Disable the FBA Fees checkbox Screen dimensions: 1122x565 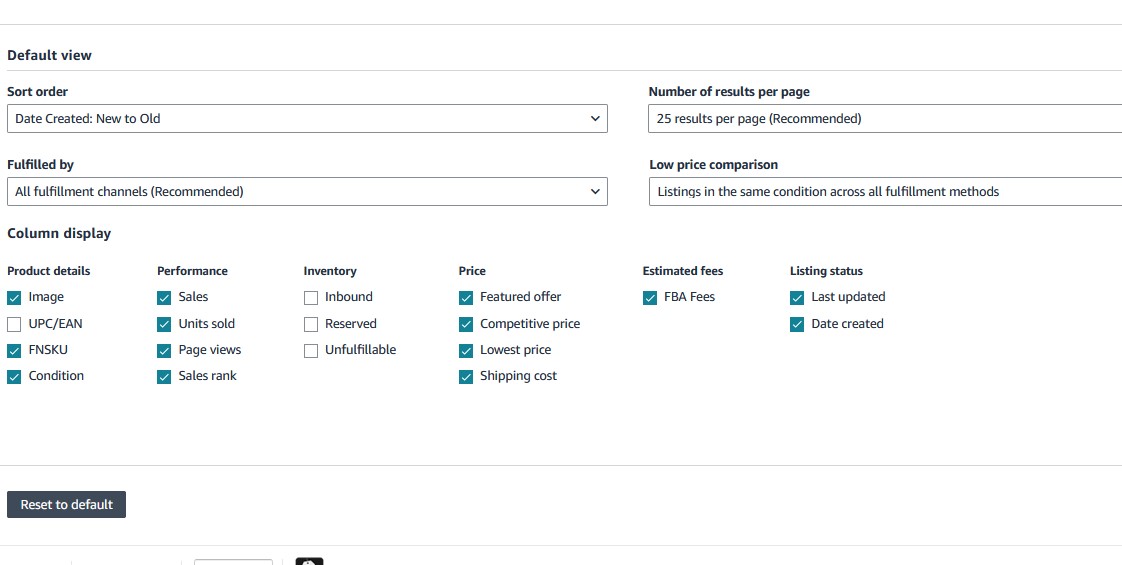pyautogui.click(x=650, y=298)
